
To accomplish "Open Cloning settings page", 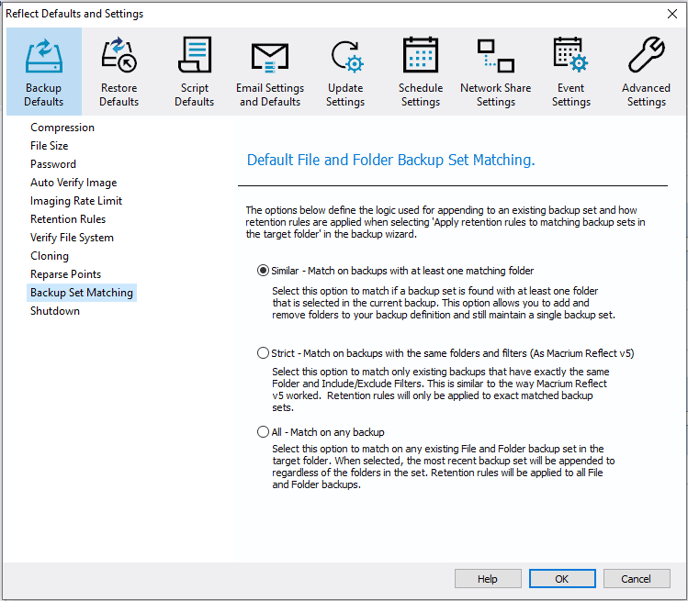I will 50,256.
